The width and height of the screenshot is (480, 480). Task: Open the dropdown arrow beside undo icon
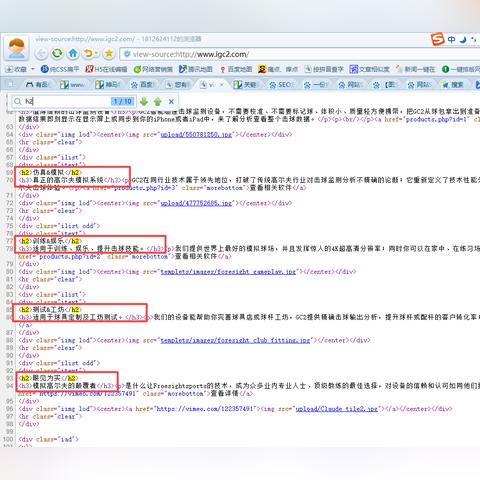point(97,53)
